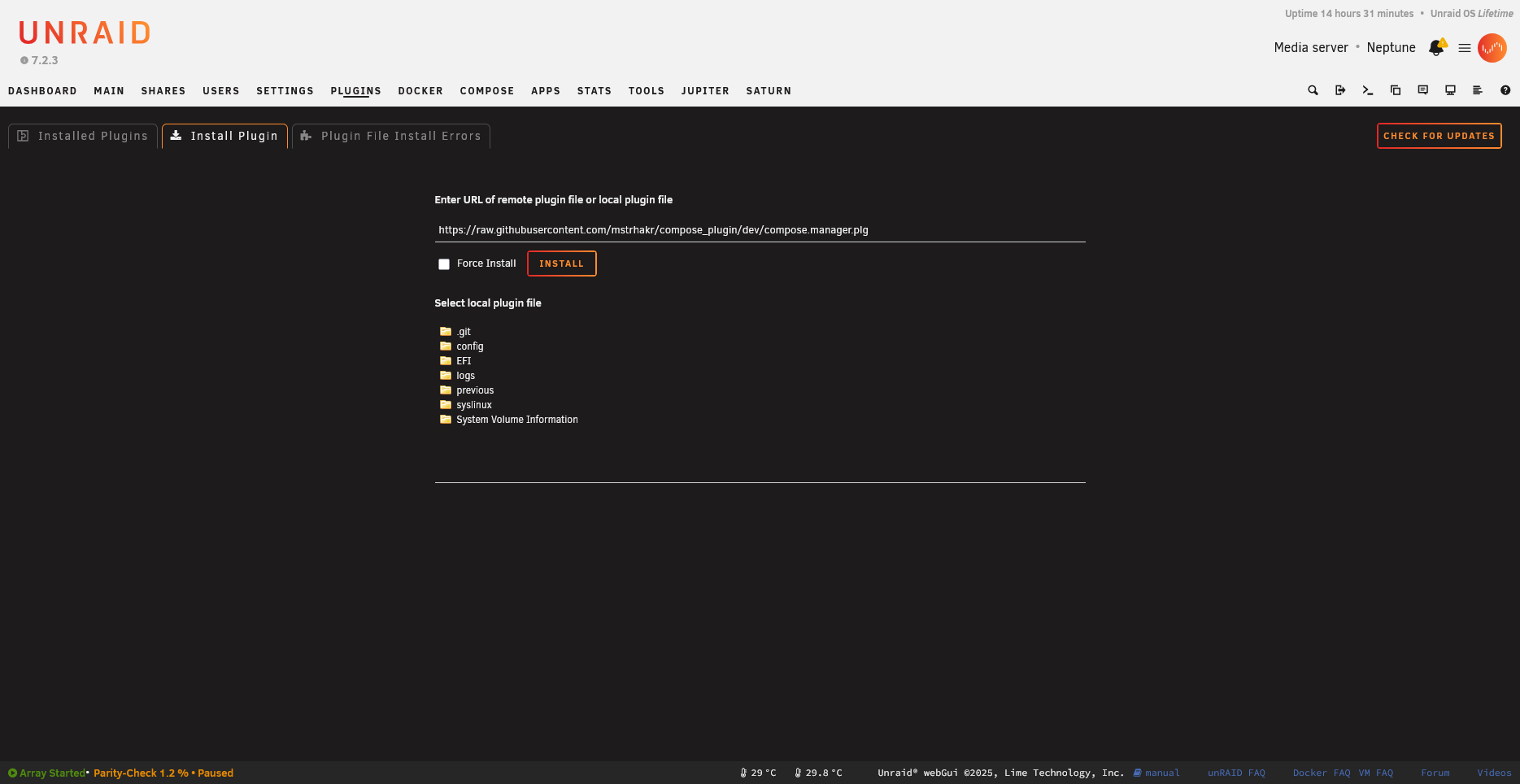Click the INSTALL button
This screenshot has height=784, width=1520.
point(561,263)
